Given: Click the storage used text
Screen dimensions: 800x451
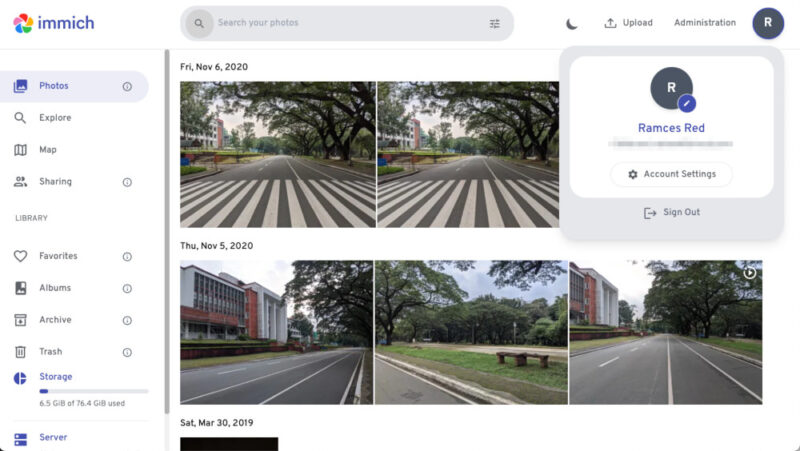Looking at the screenshot, I should (x=82, y=403).
